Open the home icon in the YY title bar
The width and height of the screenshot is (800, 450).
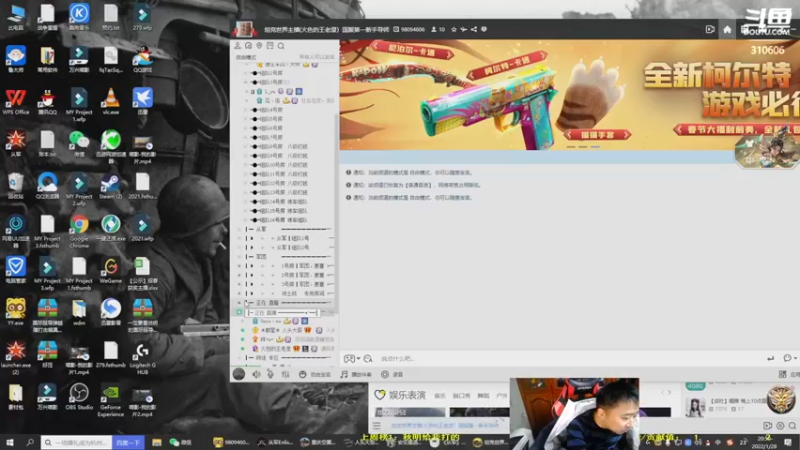point(727,30)
